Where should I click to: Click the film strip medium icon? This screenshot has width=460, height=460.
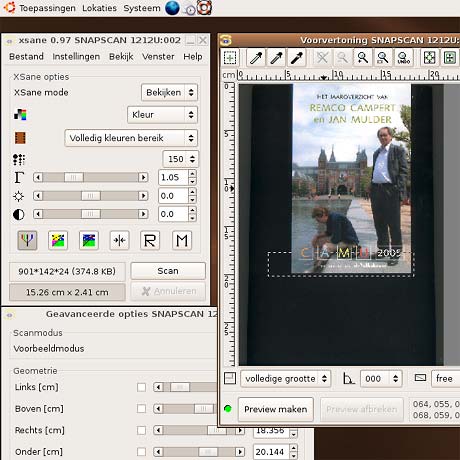pos(20,138)
